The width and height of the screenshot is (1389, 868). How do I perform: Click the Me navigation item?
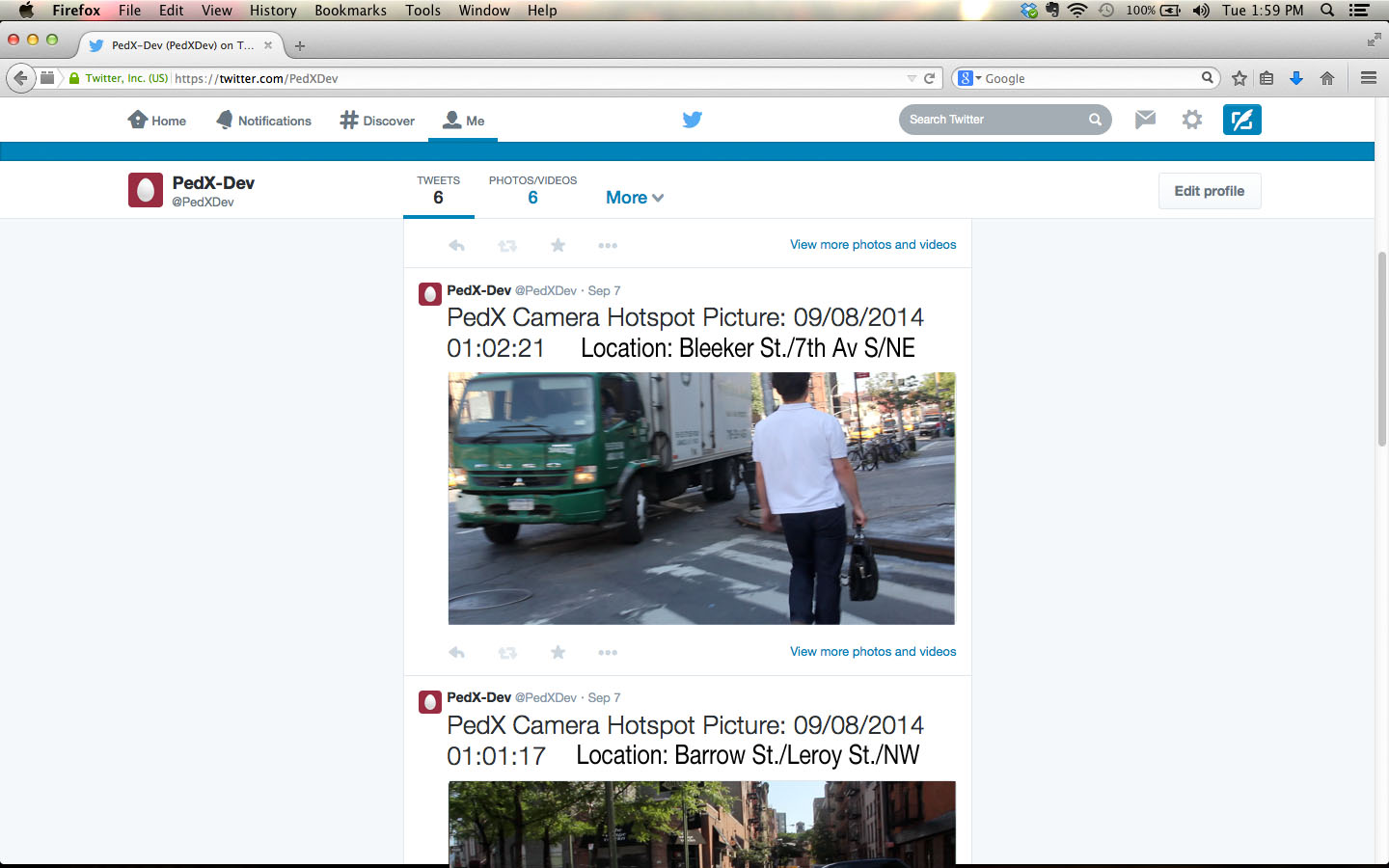[x=463, y=121]
